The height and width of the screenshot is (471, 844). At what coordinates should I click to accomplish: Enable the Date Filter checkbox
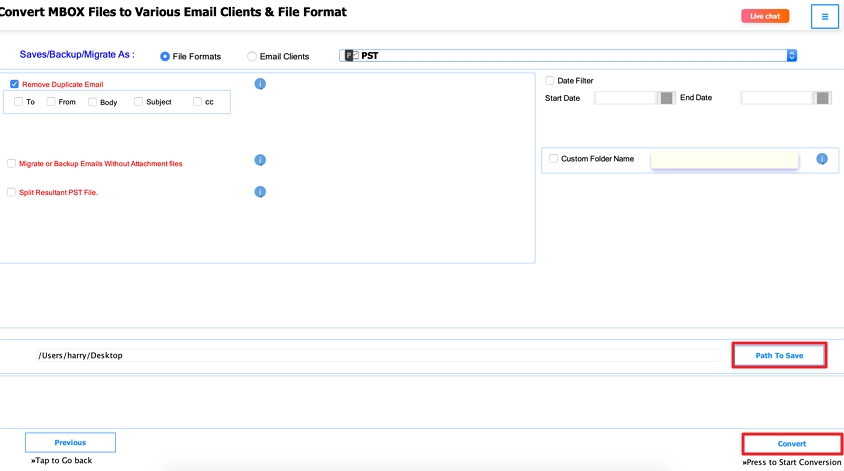click(551, 80)
